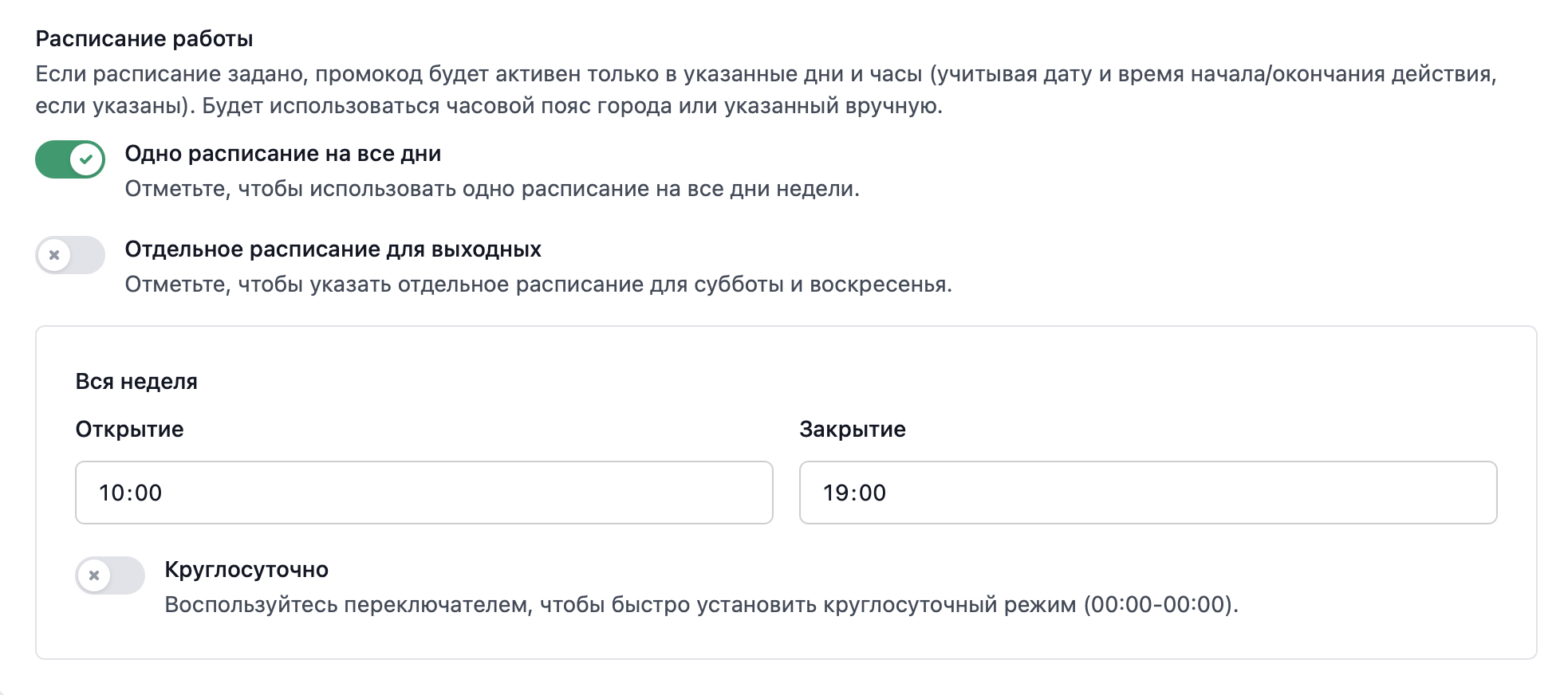Disable the "Одно расписание на все дни" switch

(x=69, y=159)
